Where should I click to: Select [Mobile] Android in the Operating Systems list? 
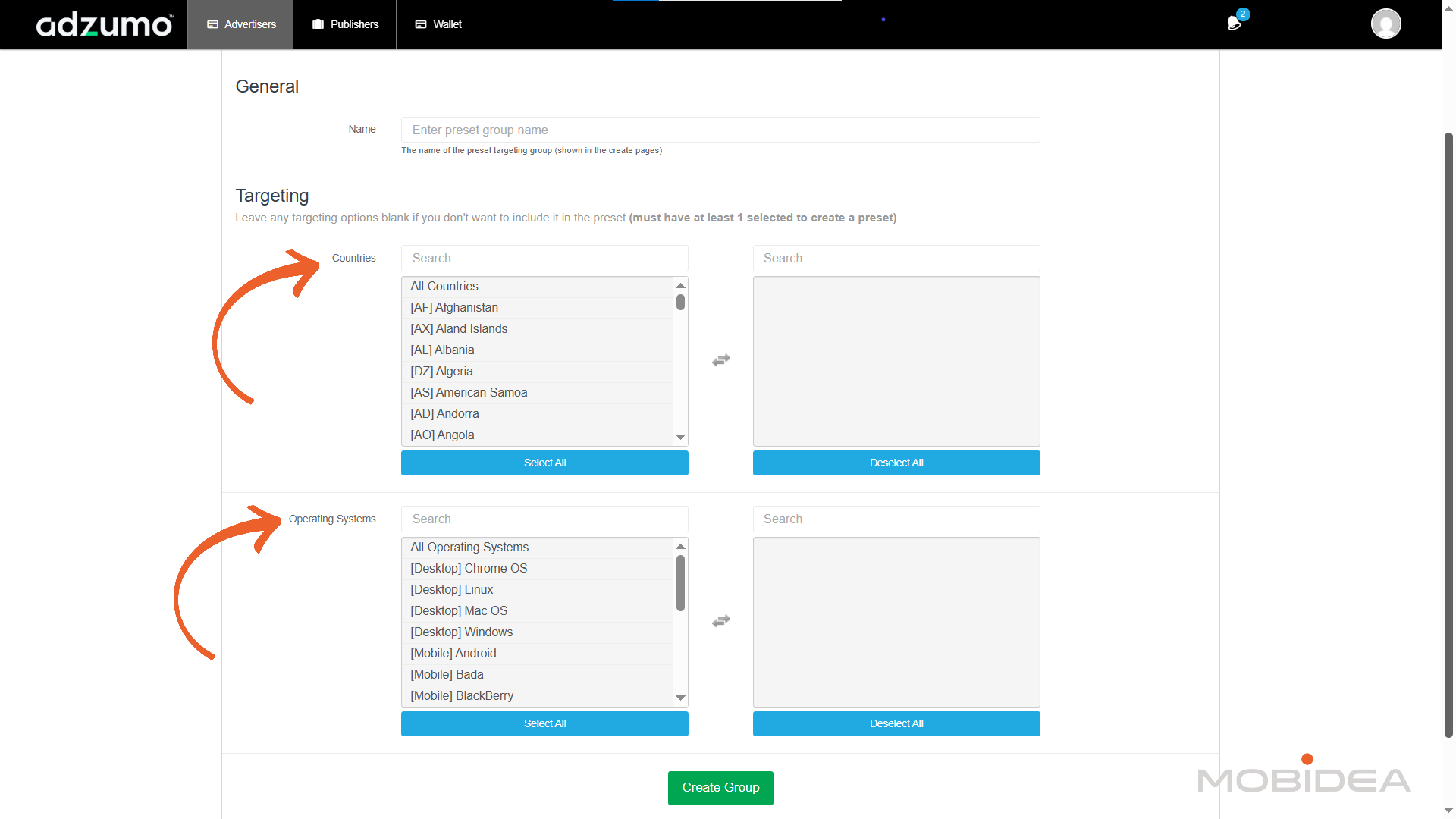pos(453,654)
